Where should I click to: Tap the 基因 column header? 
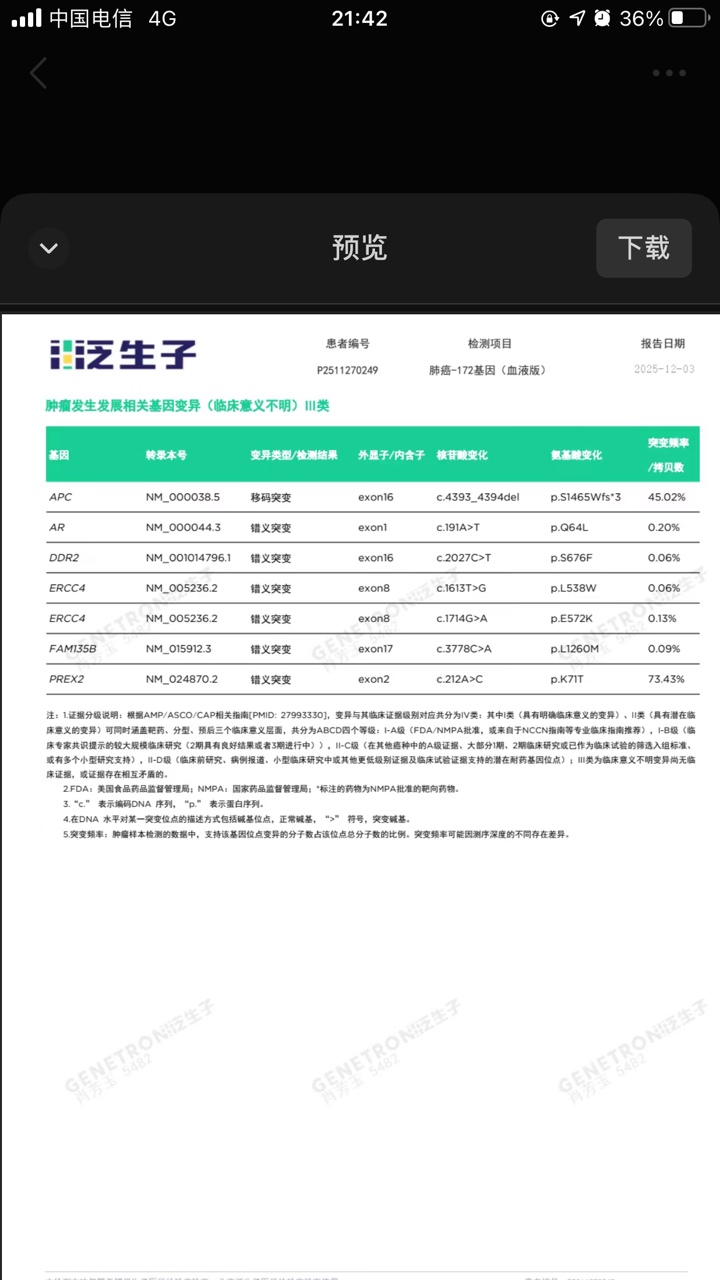(x=59, y=455)
